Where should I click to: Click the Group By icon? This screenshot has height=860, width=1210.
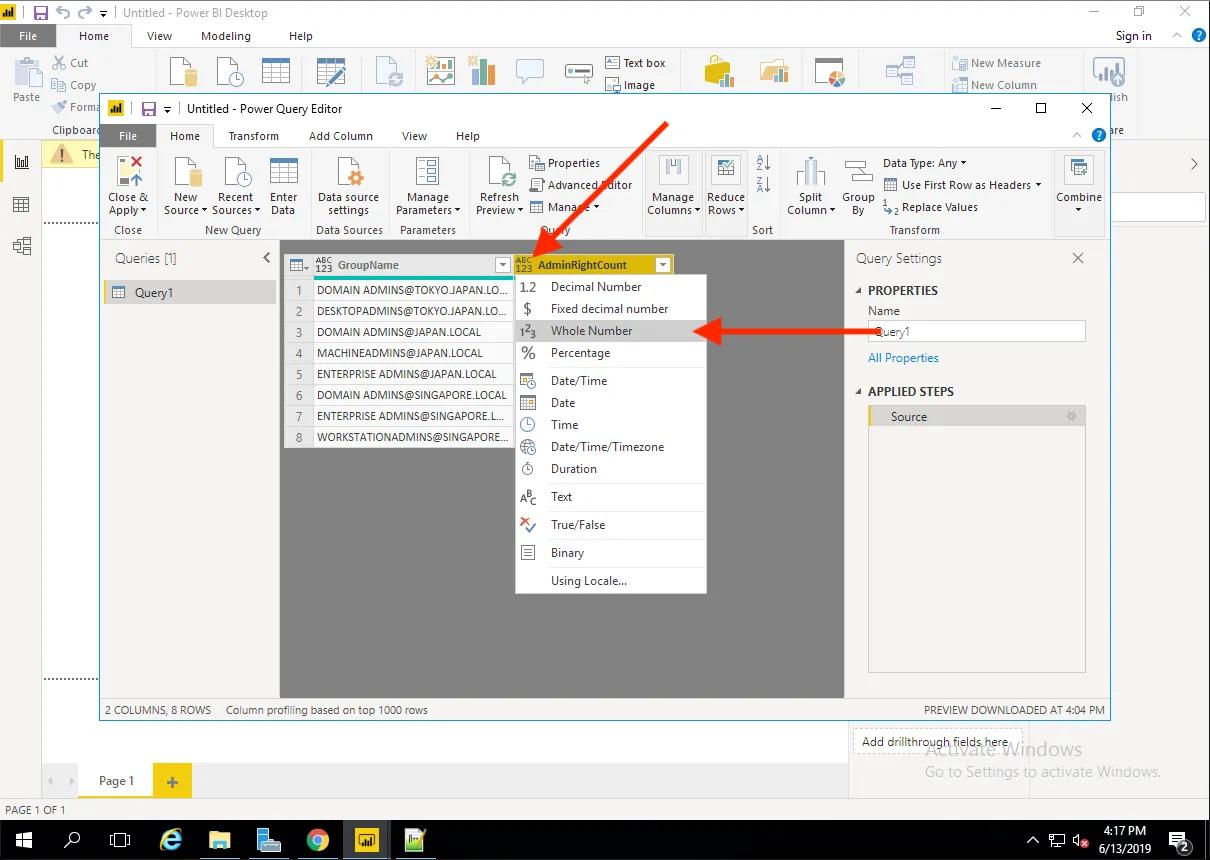pos(858,171)
